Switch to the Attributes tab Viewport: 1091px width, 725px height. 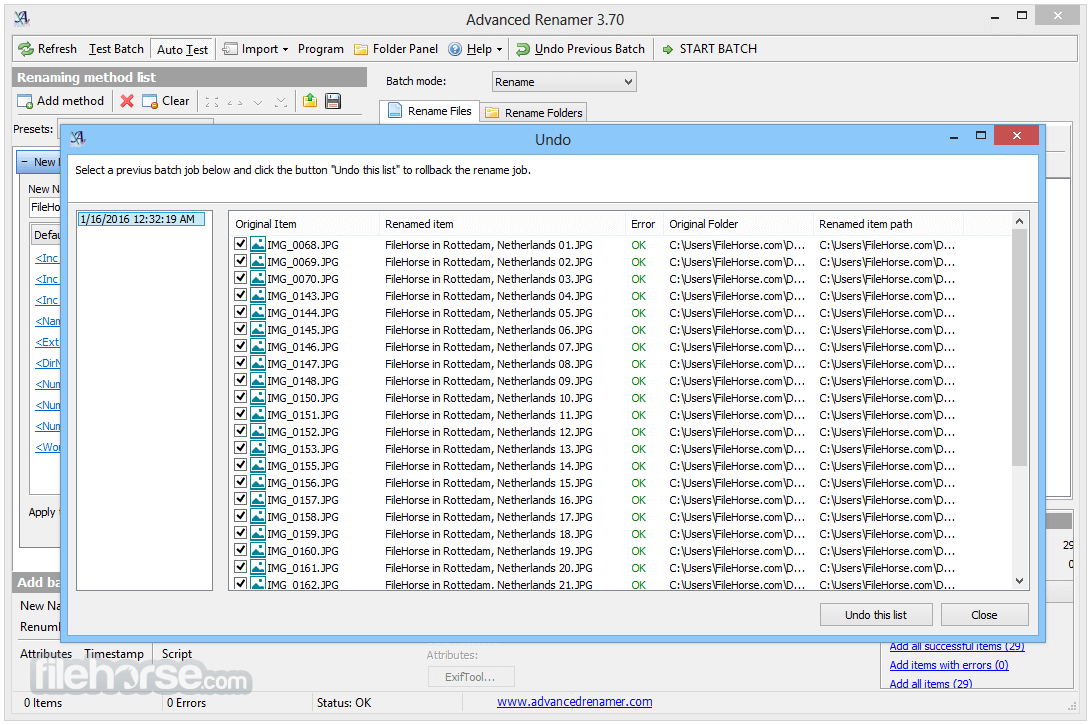pos(46,654)
